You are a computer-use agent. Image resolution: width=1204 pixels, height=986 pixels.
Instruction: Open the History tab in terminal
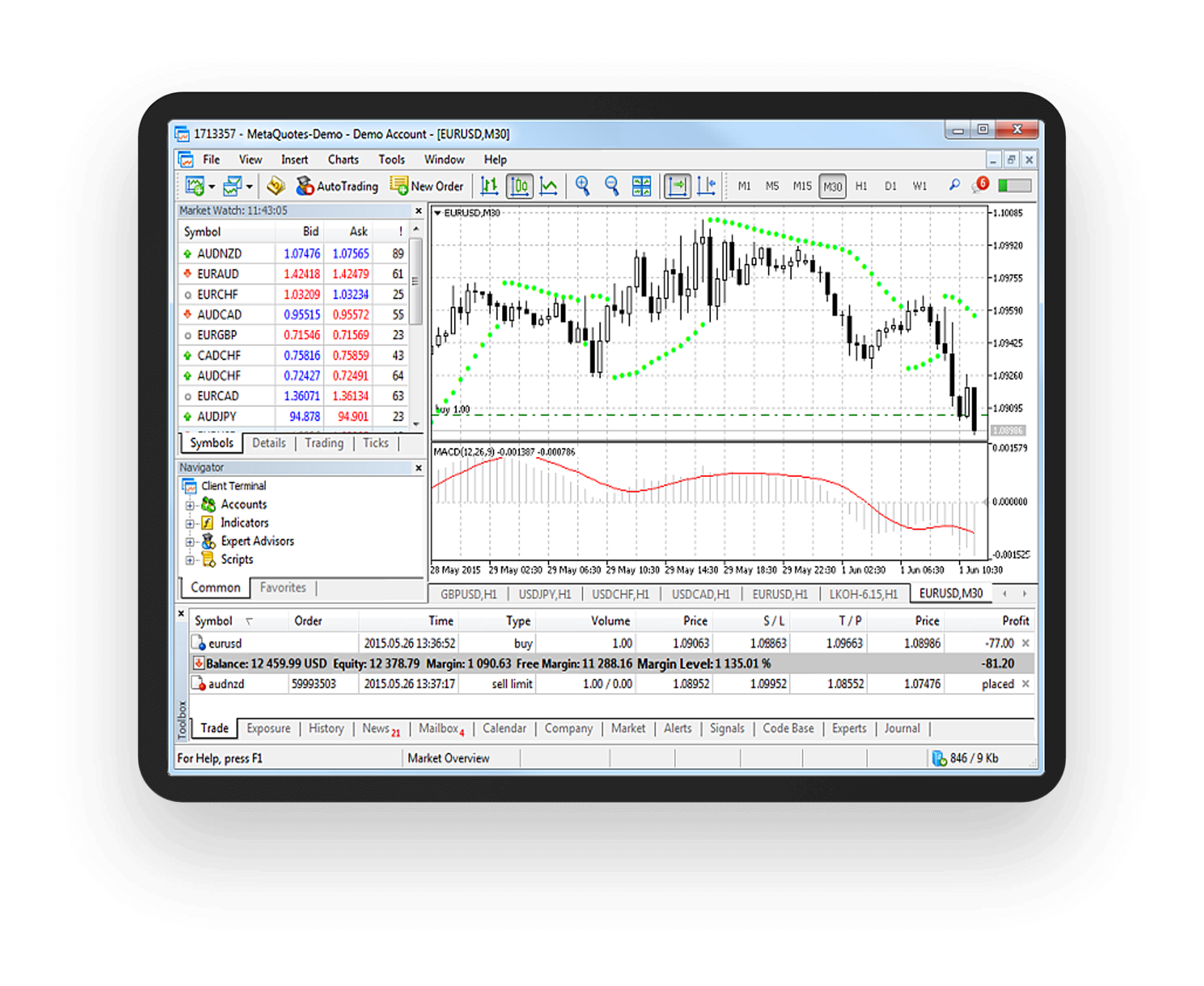(326, 728)
